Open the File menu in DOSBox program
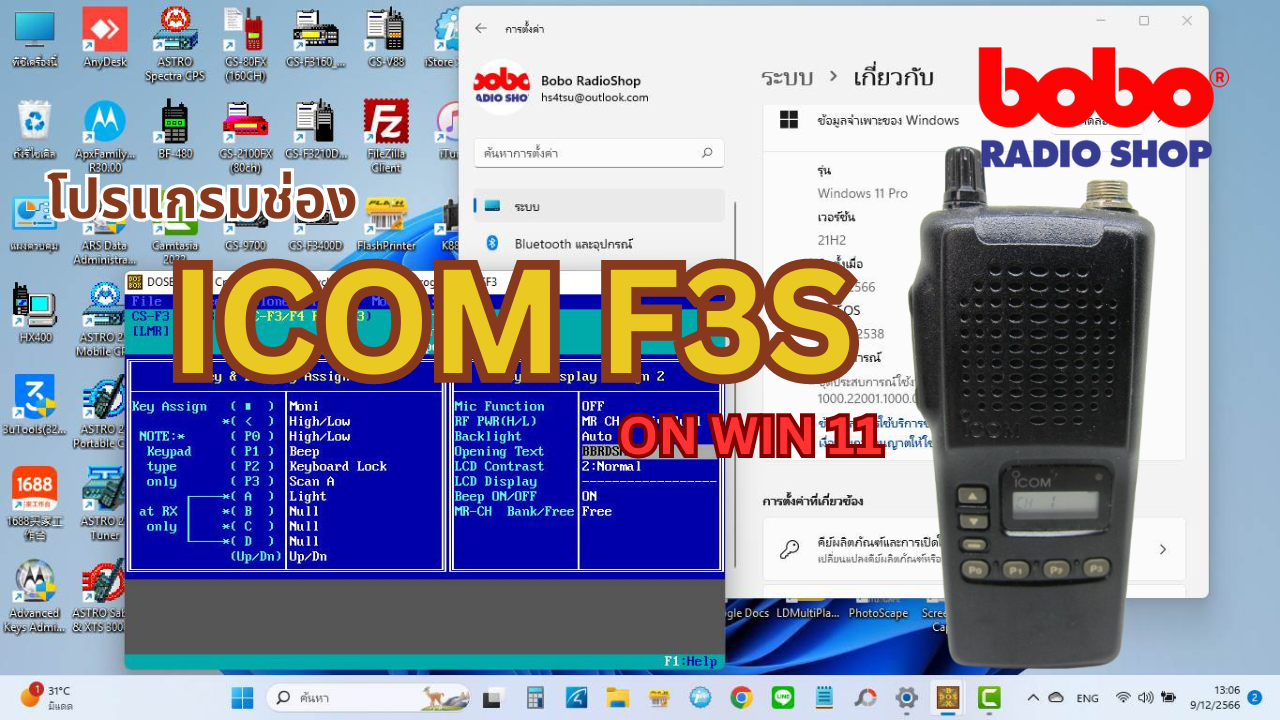This screenshot has height=720, width=1280. pos(147,301)
